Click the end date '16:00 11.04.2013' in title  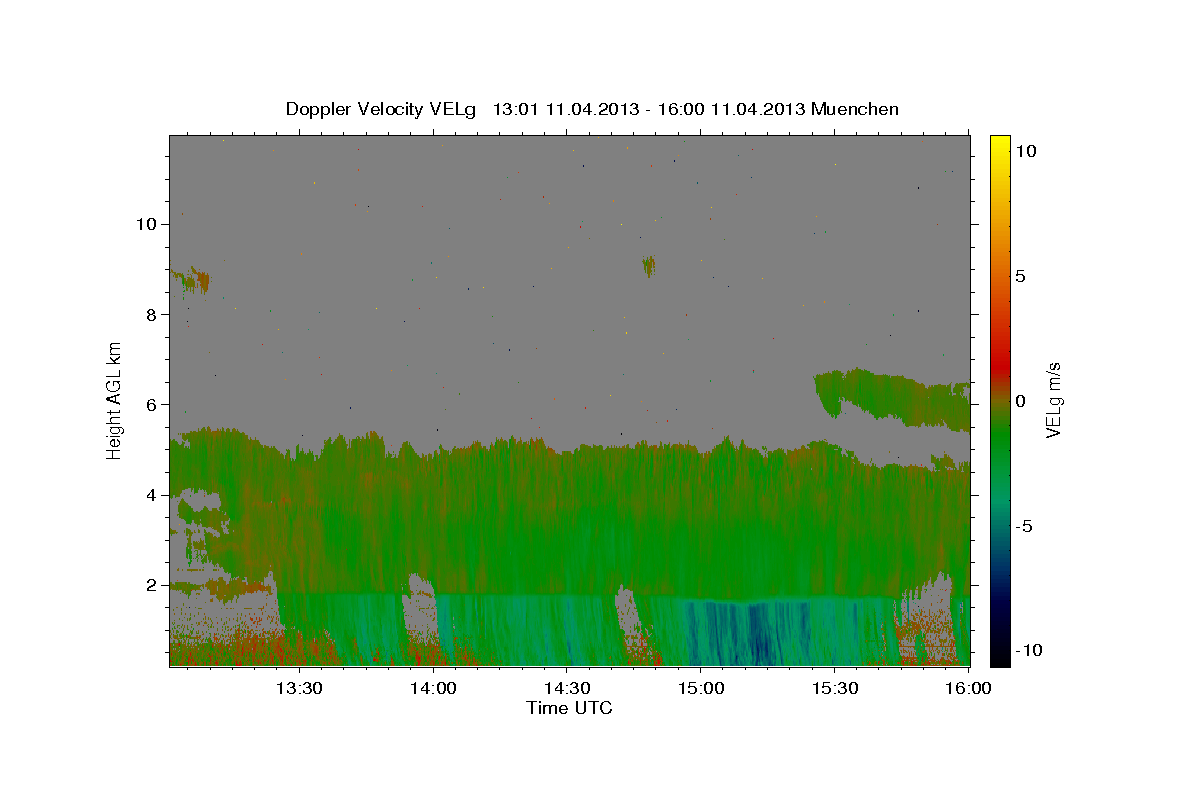tap(731, 109)
